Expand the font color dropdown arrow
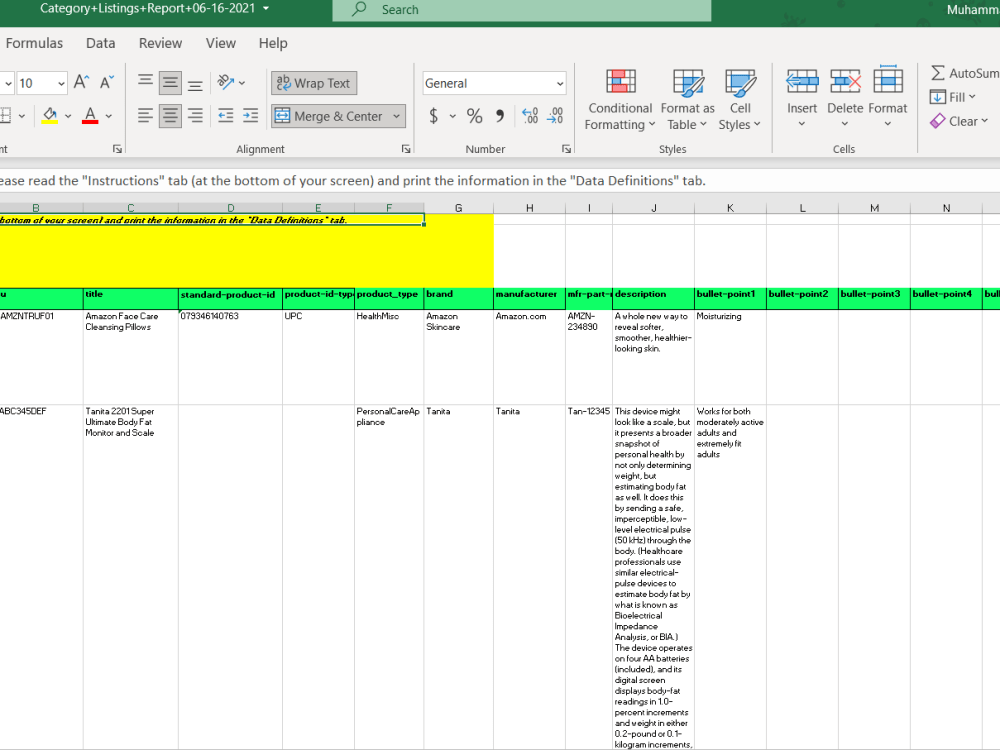 (109, 116)
